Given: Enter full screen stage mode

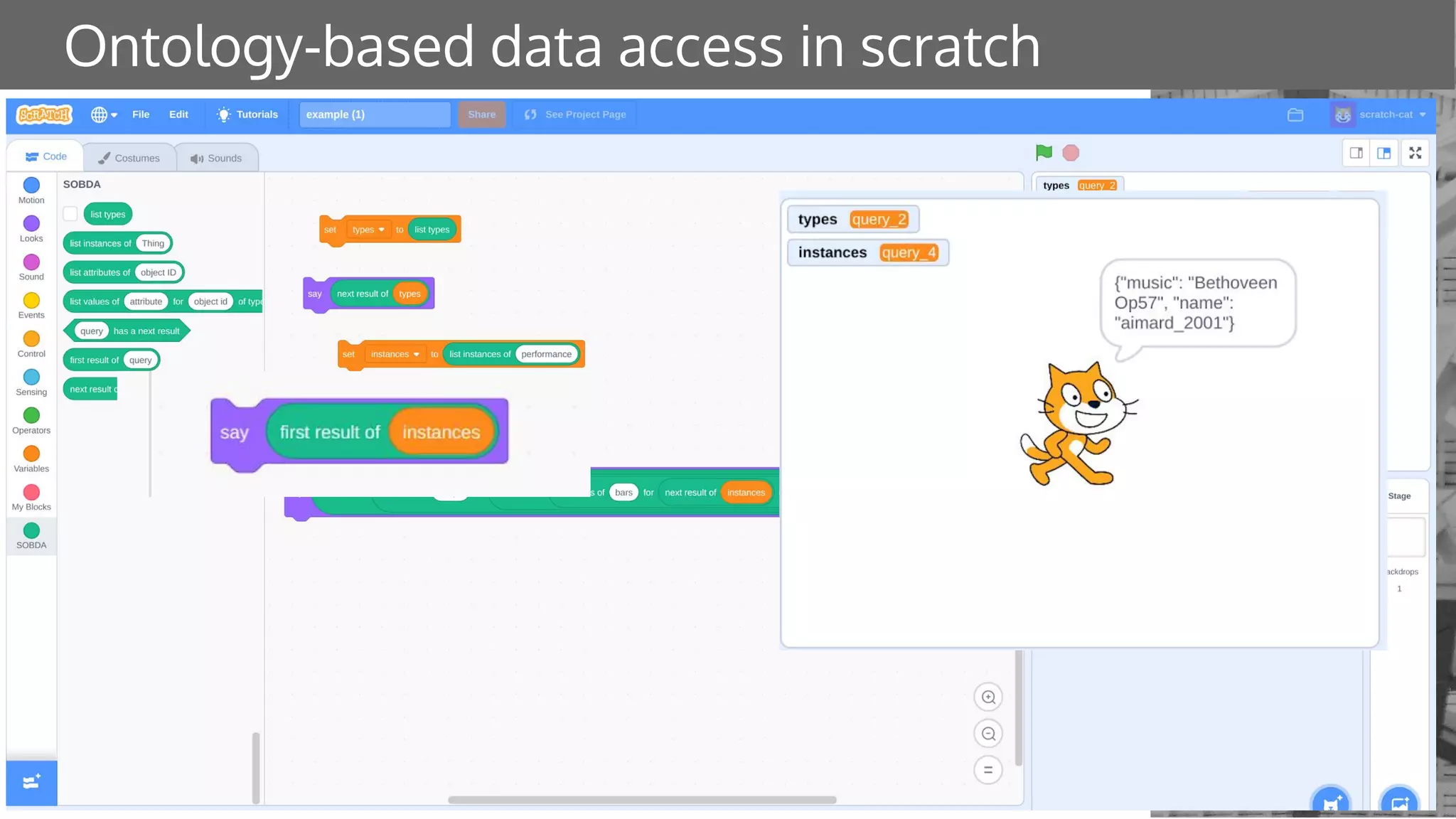Looking at the screenshot, I should point(1415,153).
